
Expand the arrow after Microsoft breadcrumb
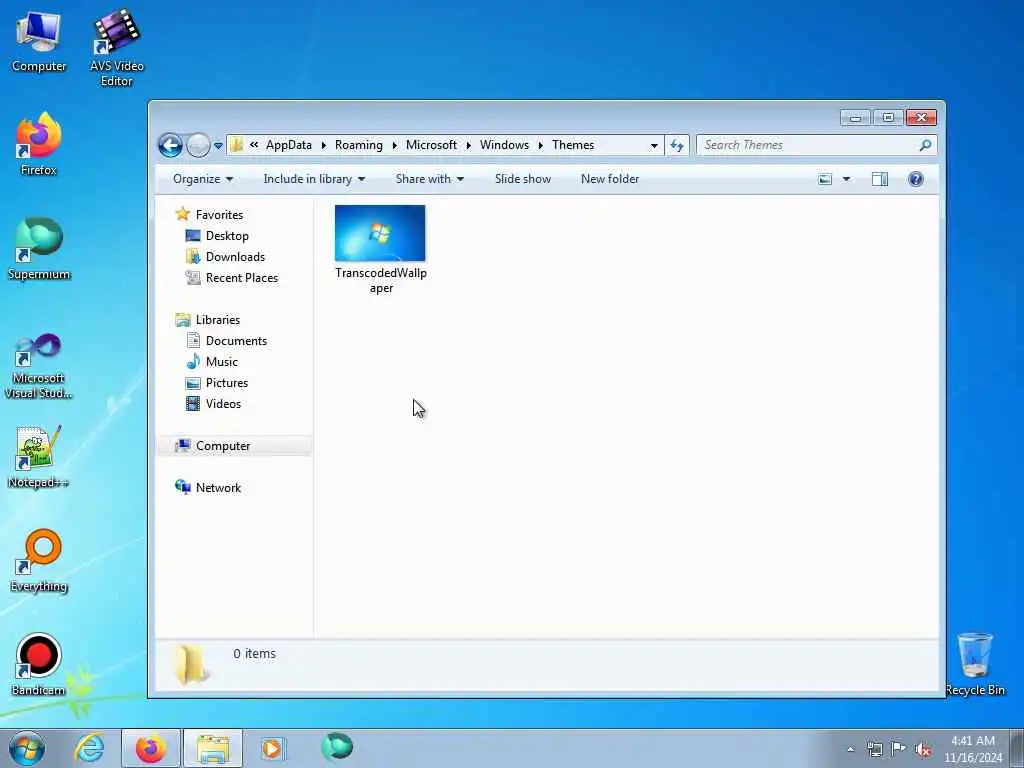click(468, 145)
